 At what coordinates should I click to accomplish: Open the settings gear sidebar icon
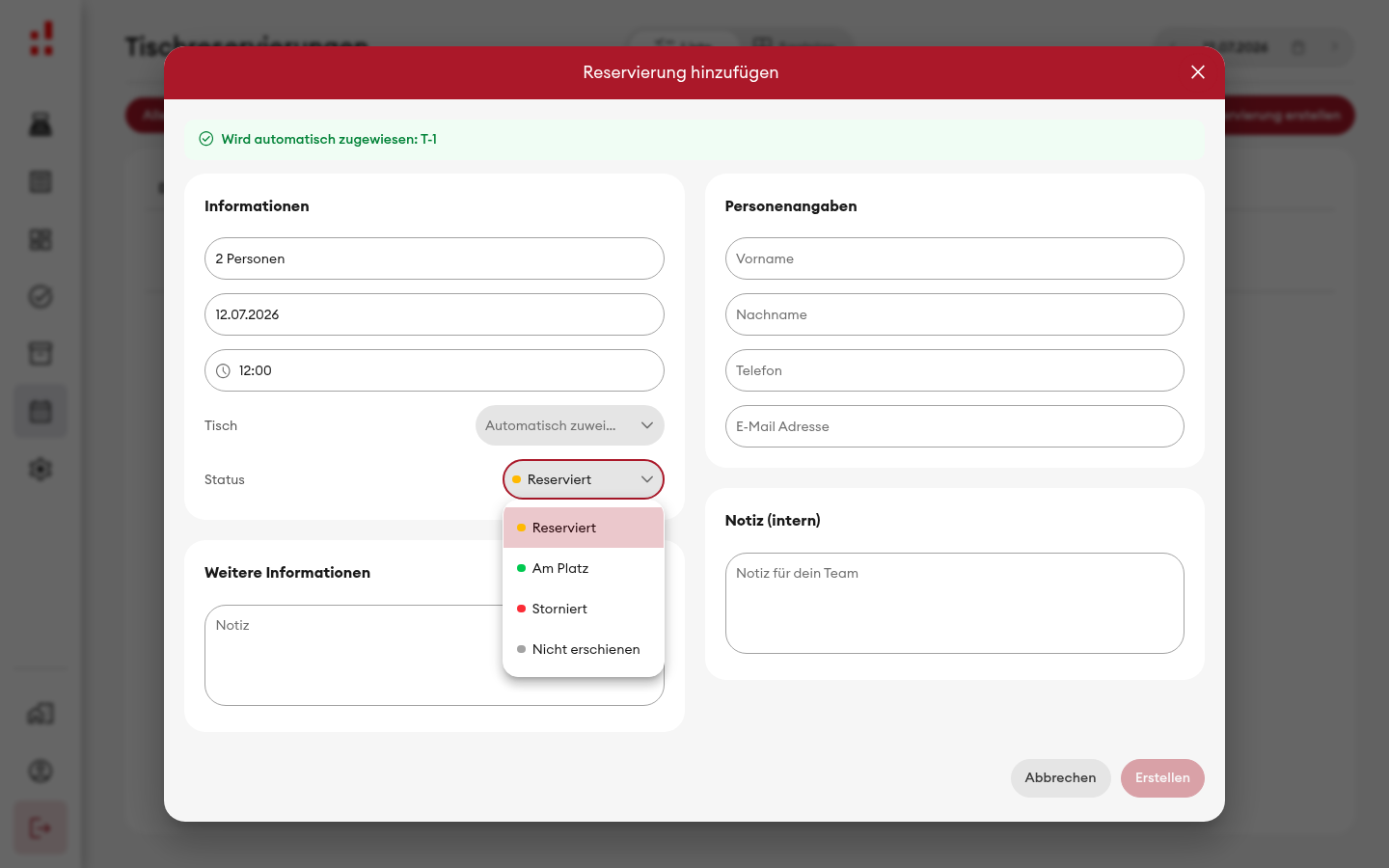(41, 470)
